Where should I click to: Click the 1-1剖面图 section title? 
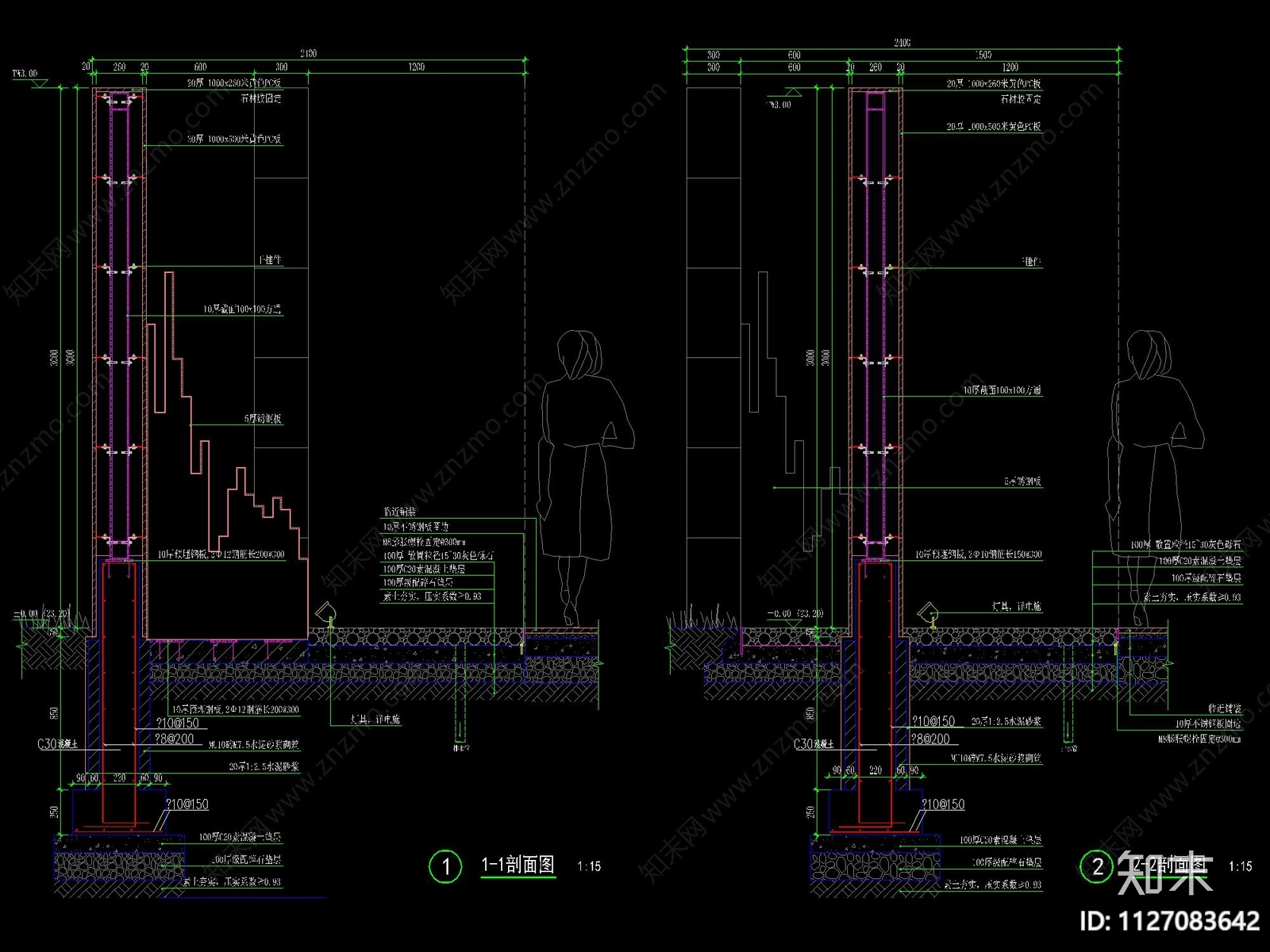tap(518, 865)
